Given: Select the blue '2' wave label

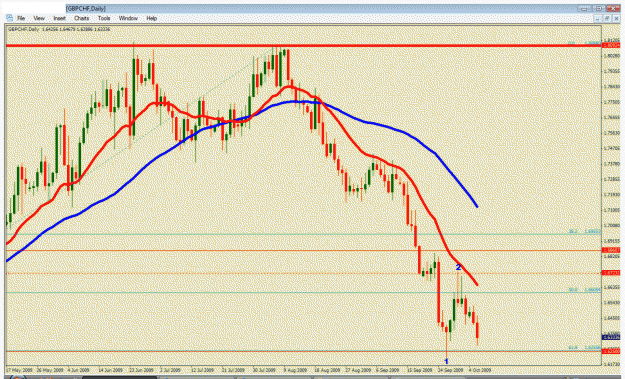Looking at the screenshot, I should [458, 267].
